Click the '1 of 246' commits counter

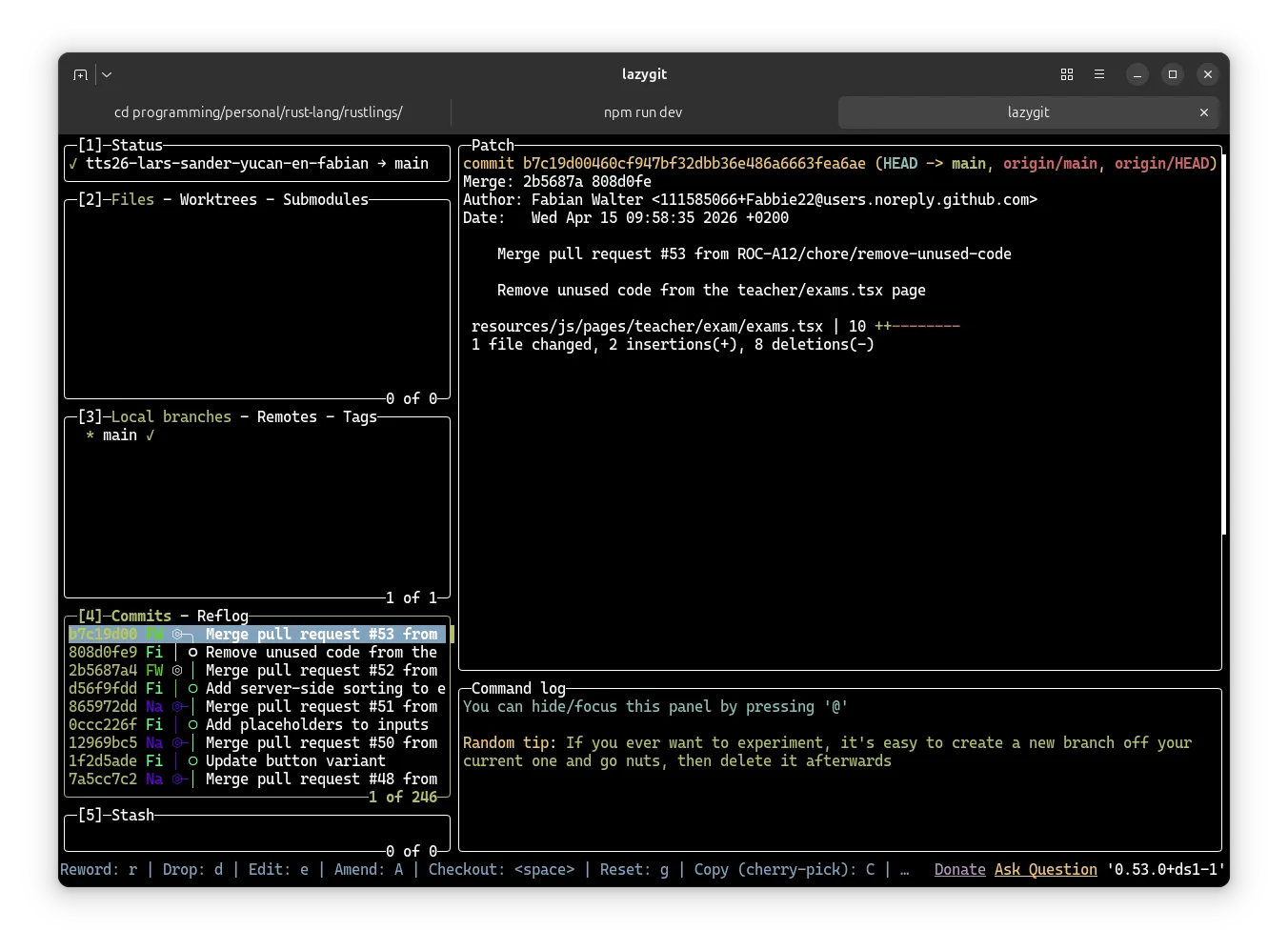point(403,798)
